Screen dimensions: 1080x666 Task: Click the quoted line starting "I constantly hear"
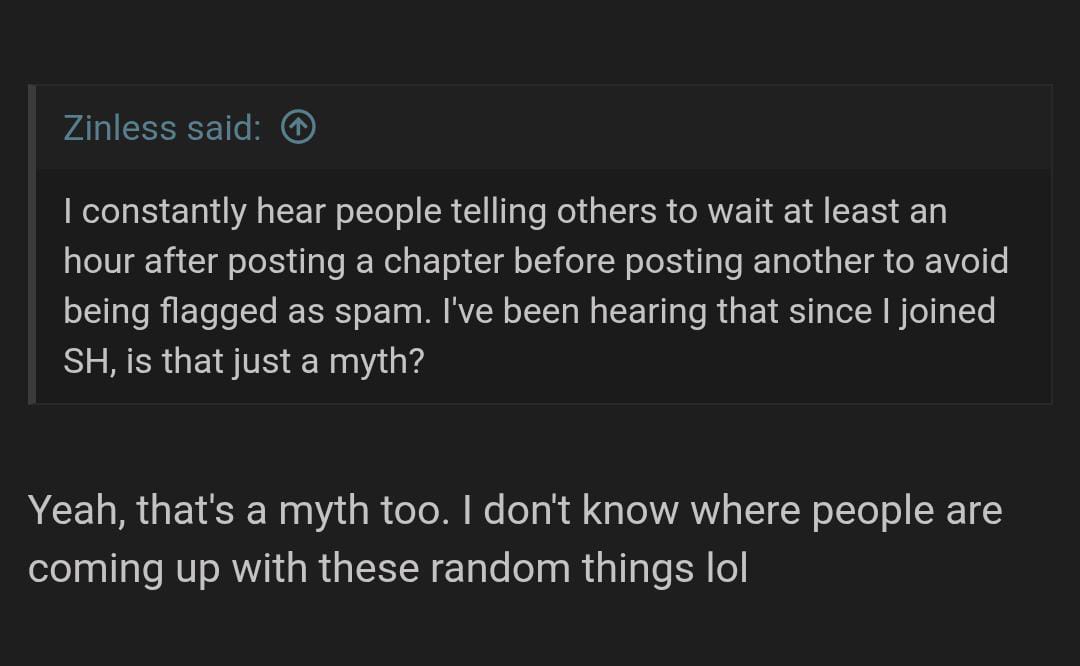pos(504,211)
